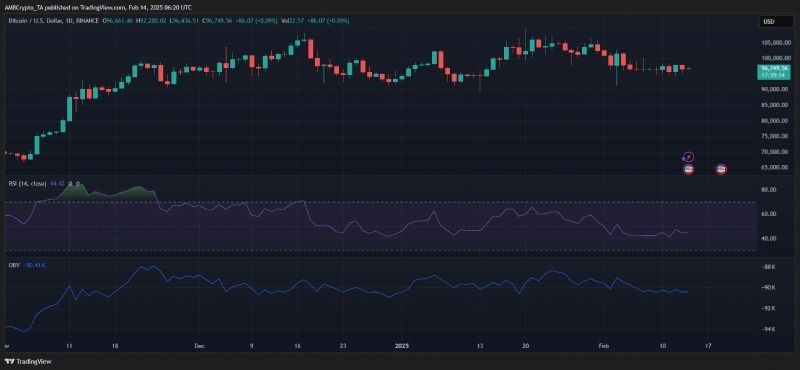Click the RSI 60.00 axis label
The height and width of the screenshot is (370, 800).
click(x=768, y=214)
